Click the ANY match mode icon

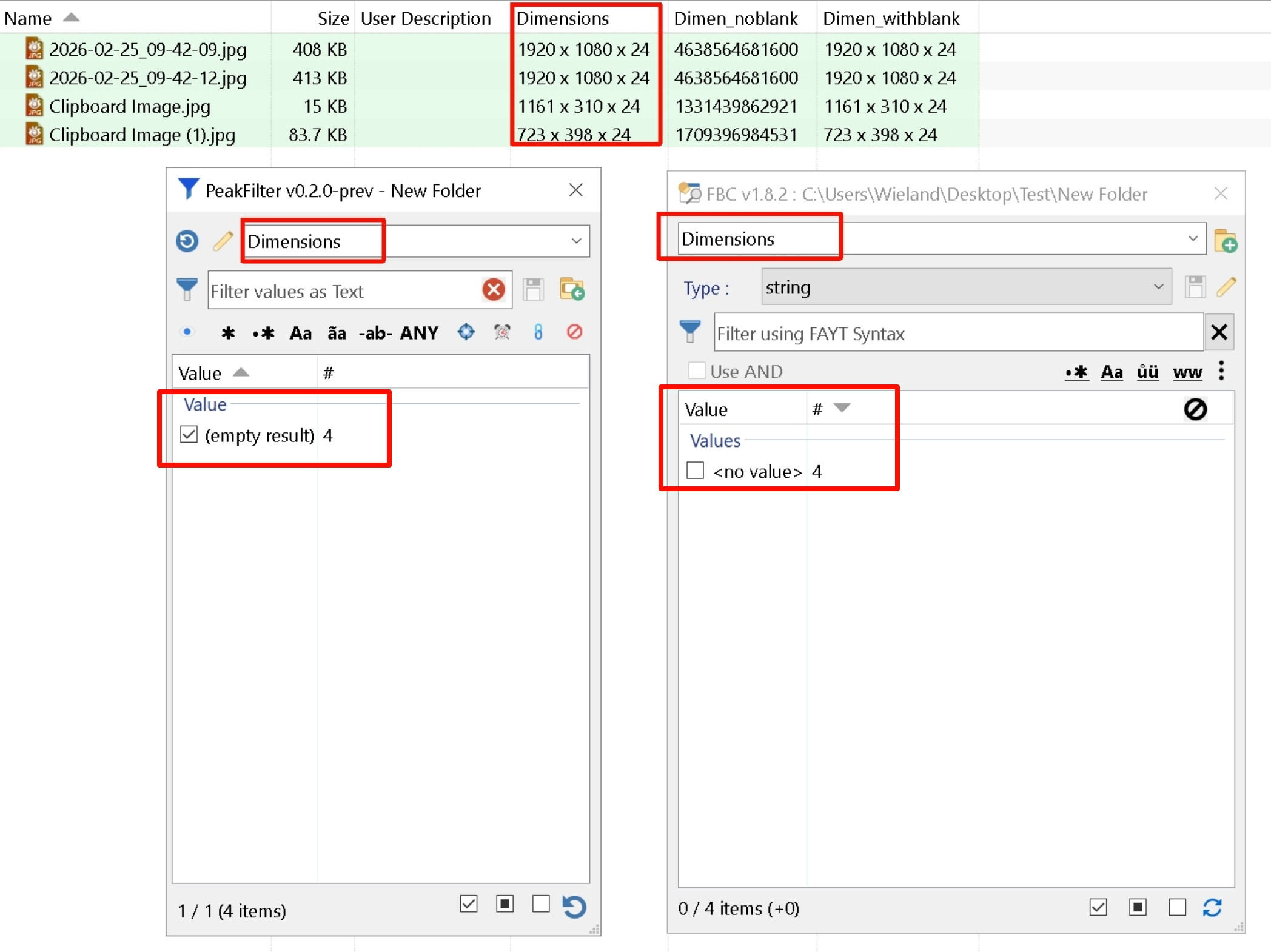(x=418, y=333)
